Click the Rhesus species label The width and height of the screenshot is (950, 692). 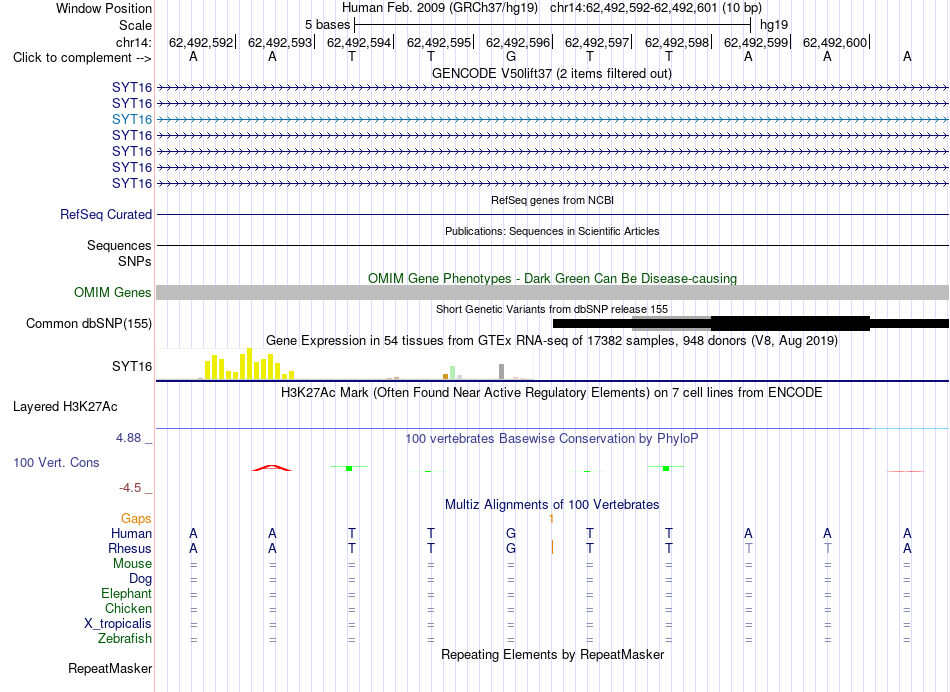click(x=130, y=548)
